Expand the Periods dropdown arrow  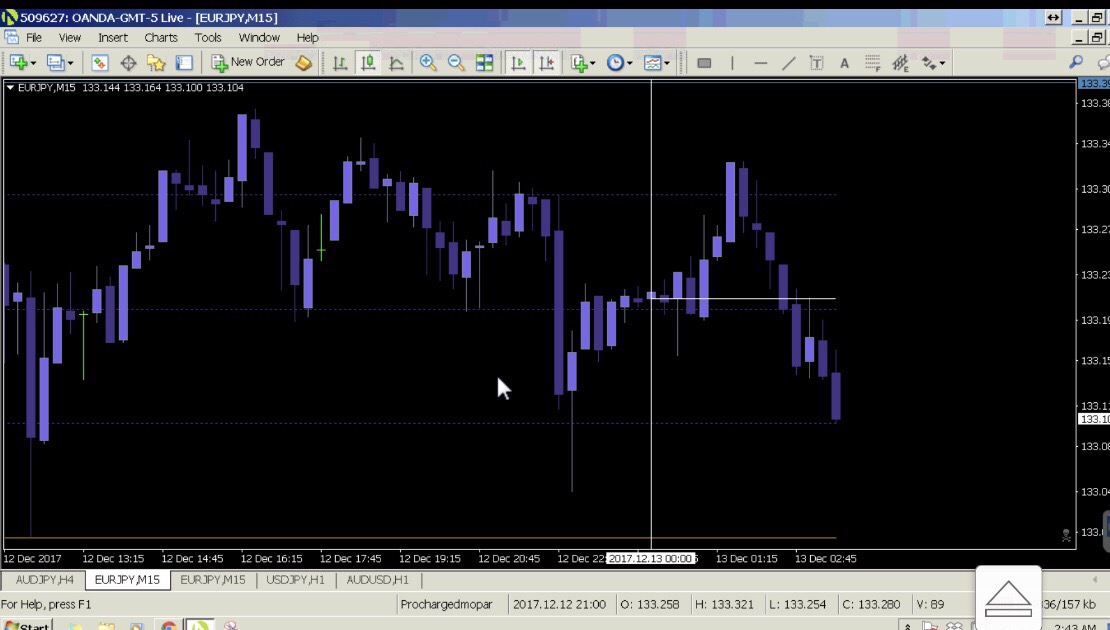pos(629,64)
